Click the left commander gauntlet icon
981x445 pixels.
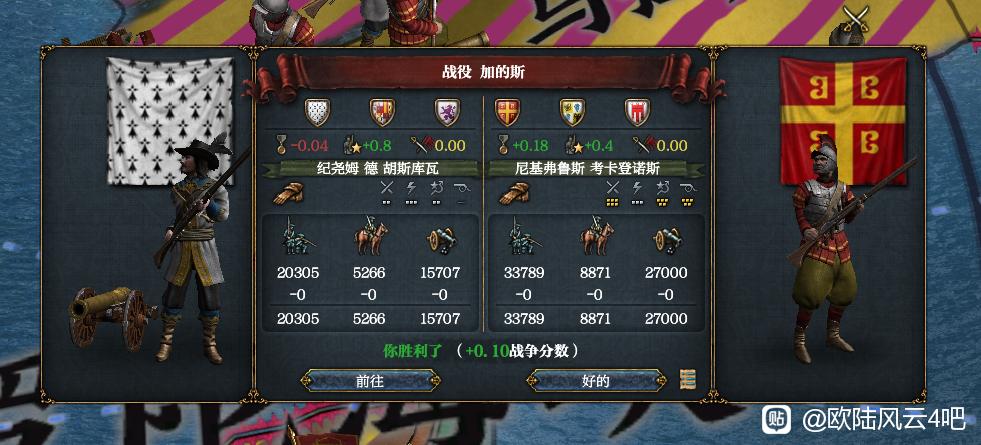coord(288,193)
